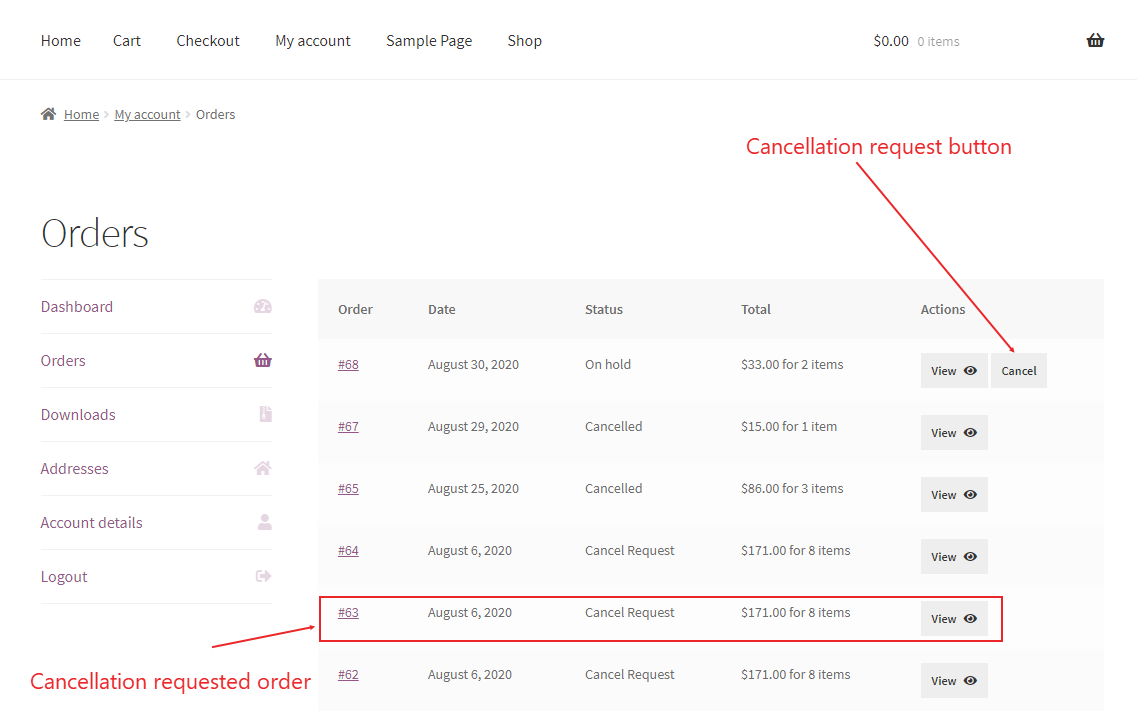Open Cart from top navigation
Viewport: 1137px width, 712px height.
click(x=127, y=41)
